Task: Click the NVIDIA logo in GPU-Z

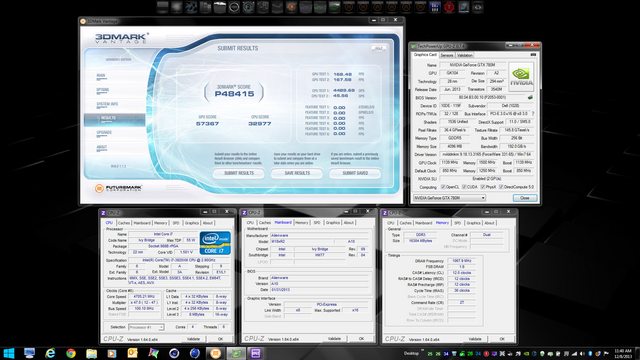Action: (521, 77)
